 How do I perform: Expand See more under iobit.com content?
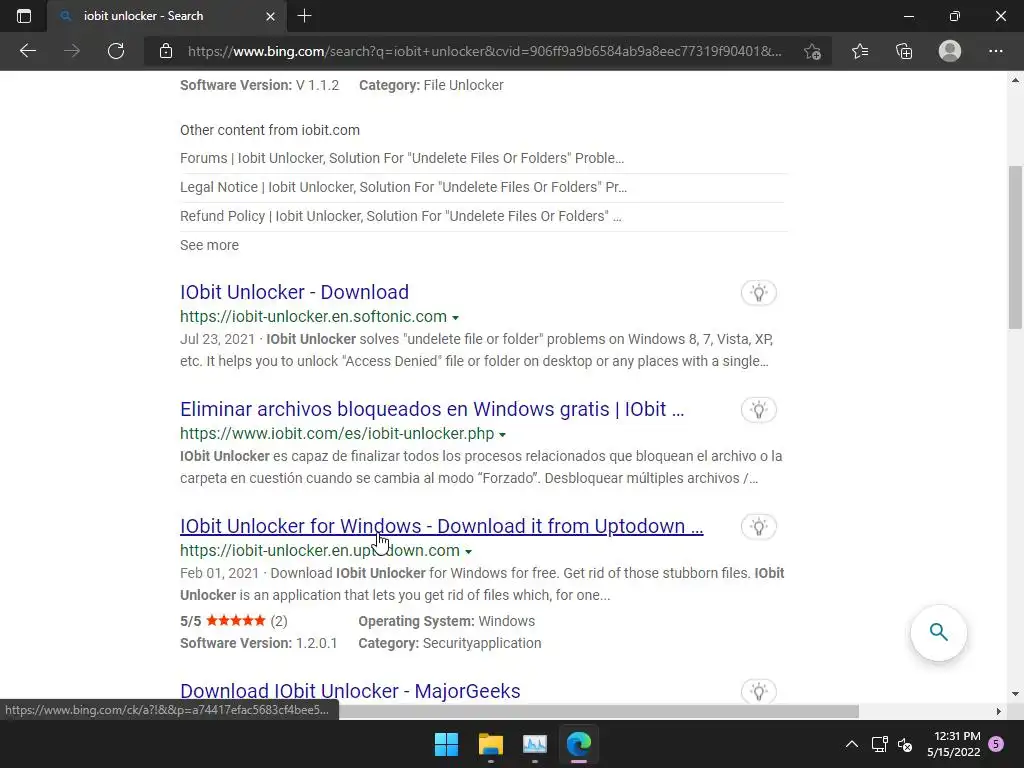(210, 245)
